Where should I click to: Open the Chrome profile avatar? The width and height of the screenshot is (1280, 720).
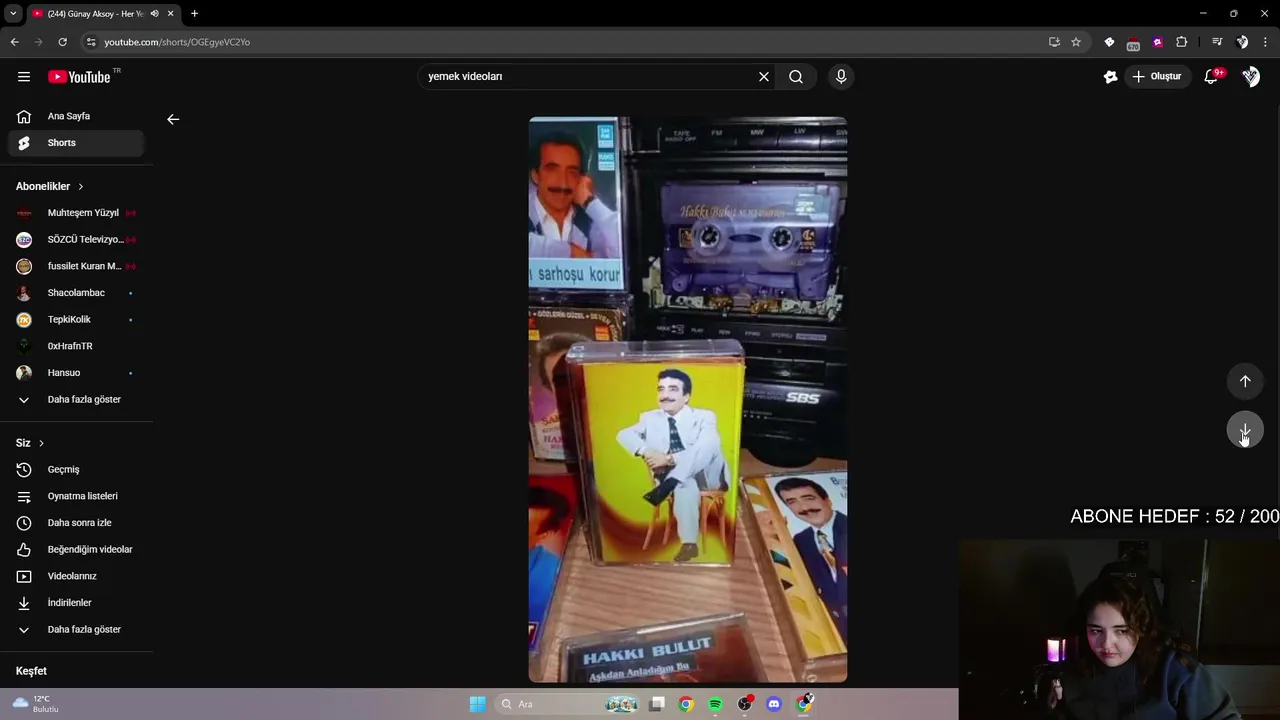pos(1242,42)
